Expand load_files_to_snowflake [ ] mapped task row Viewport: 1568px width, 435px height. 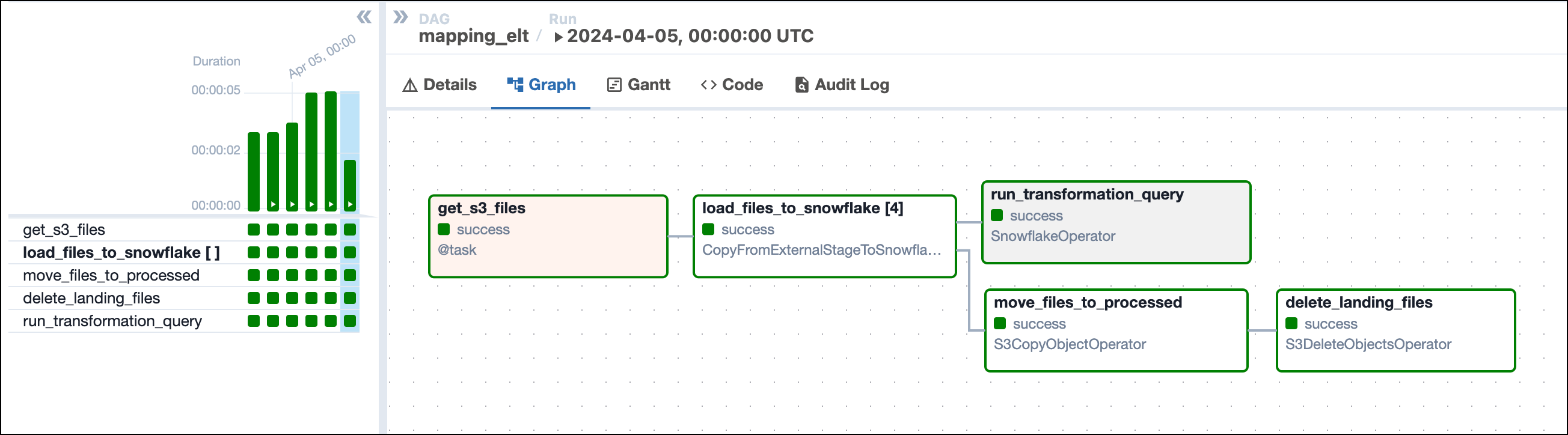[121, 252]
